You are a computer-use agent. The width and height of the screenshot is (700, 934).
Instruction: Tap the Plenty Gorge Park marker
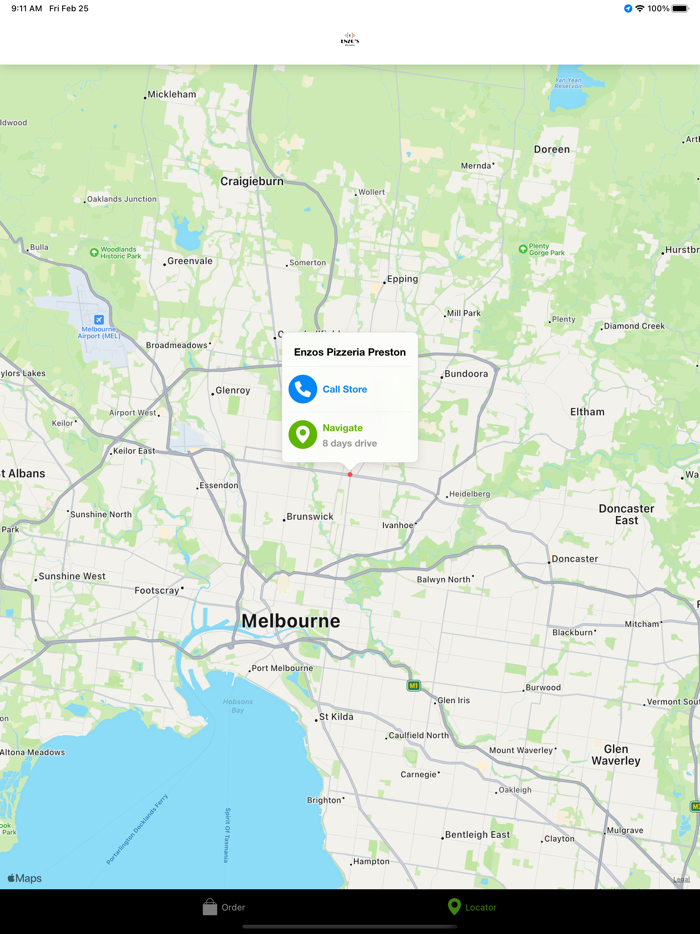click(522, 249)
